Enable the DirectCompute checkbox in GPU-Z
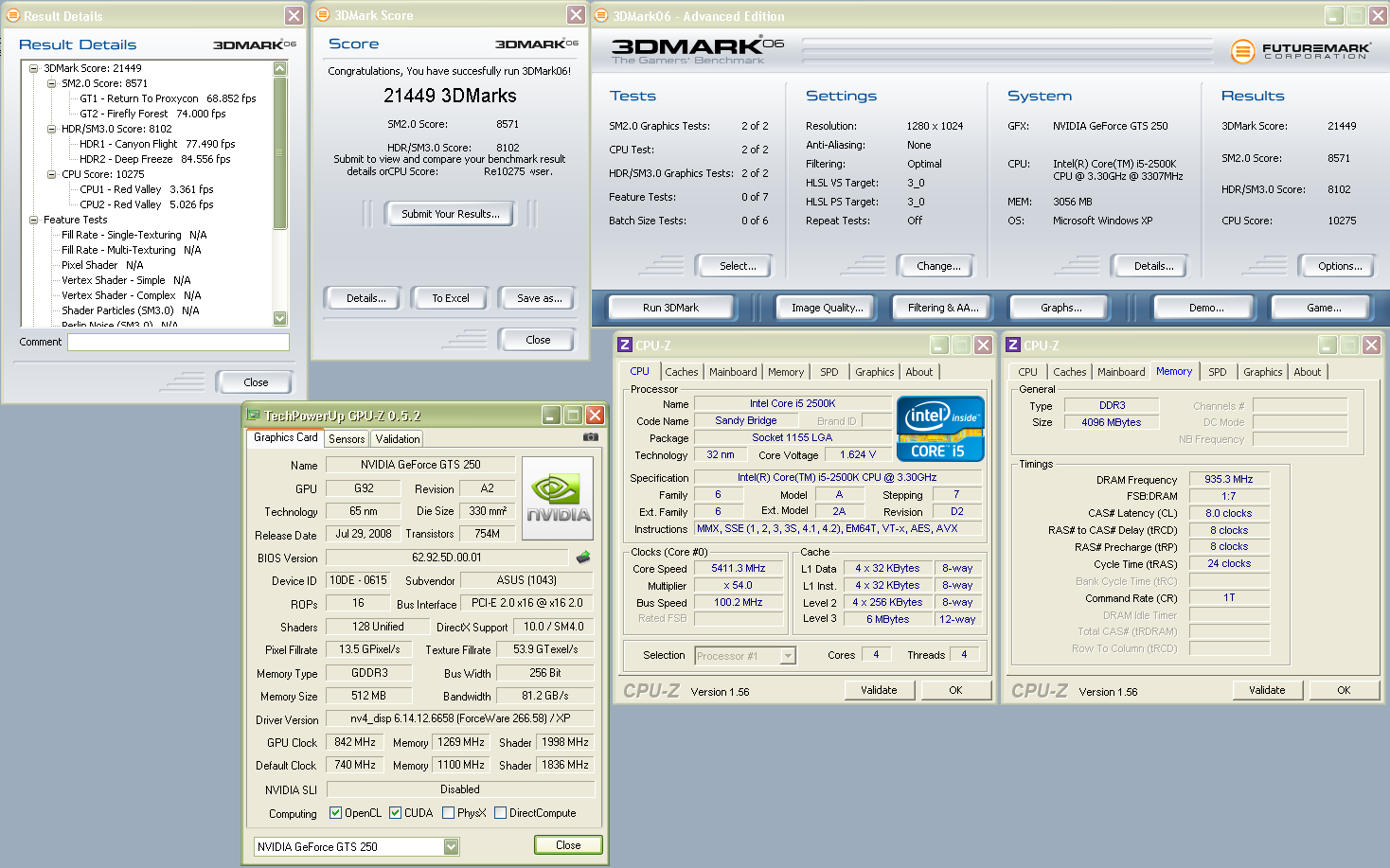The image size is (1390, 868). 500,813
